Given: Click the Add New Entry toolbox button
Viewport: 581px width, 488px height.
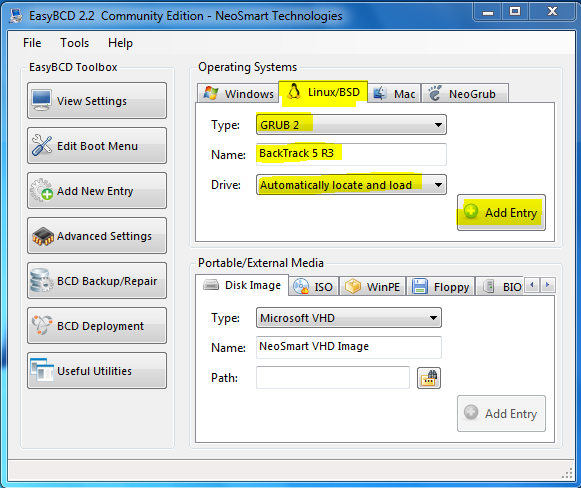Looking at the screenshot, I should pyautogui.click(x=97, y=190).
